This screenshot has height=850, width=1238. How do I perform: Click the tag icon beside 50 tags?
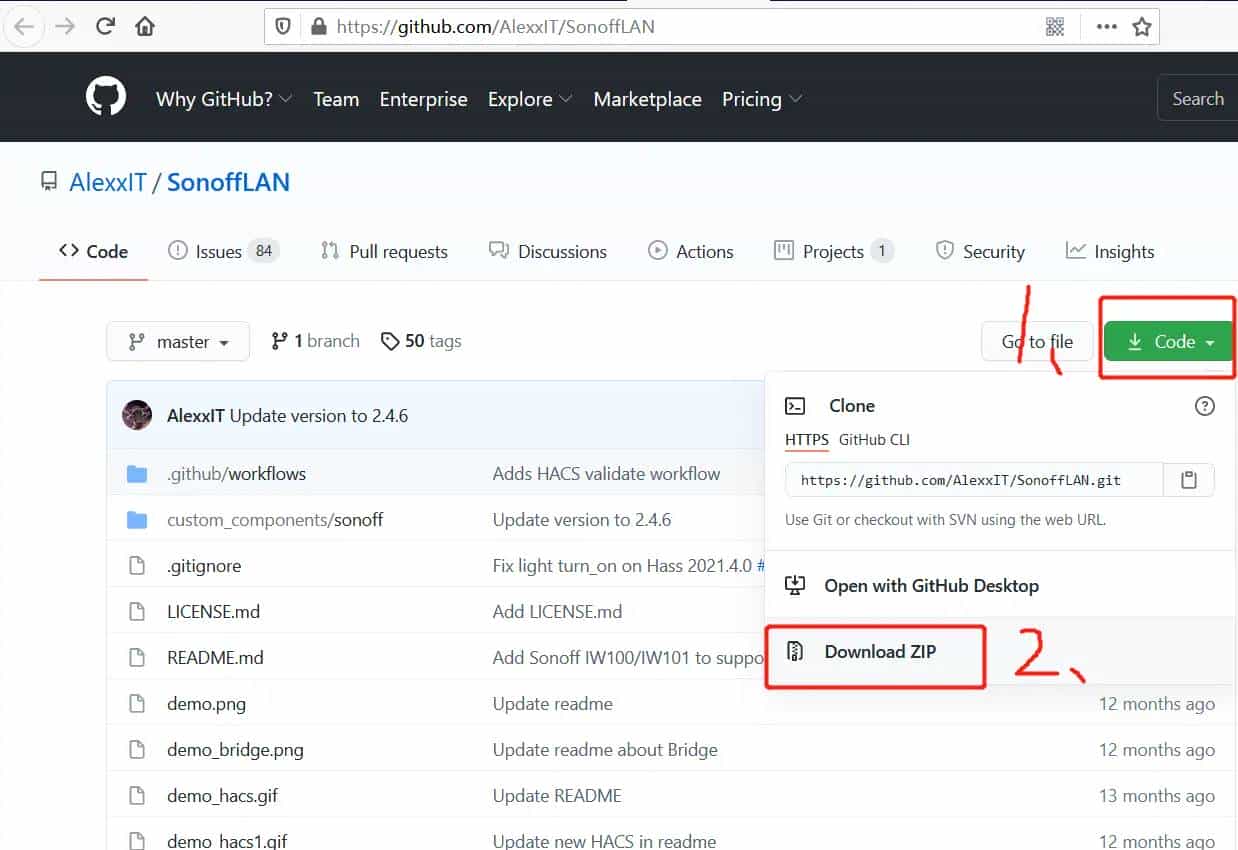pos(390,342)
